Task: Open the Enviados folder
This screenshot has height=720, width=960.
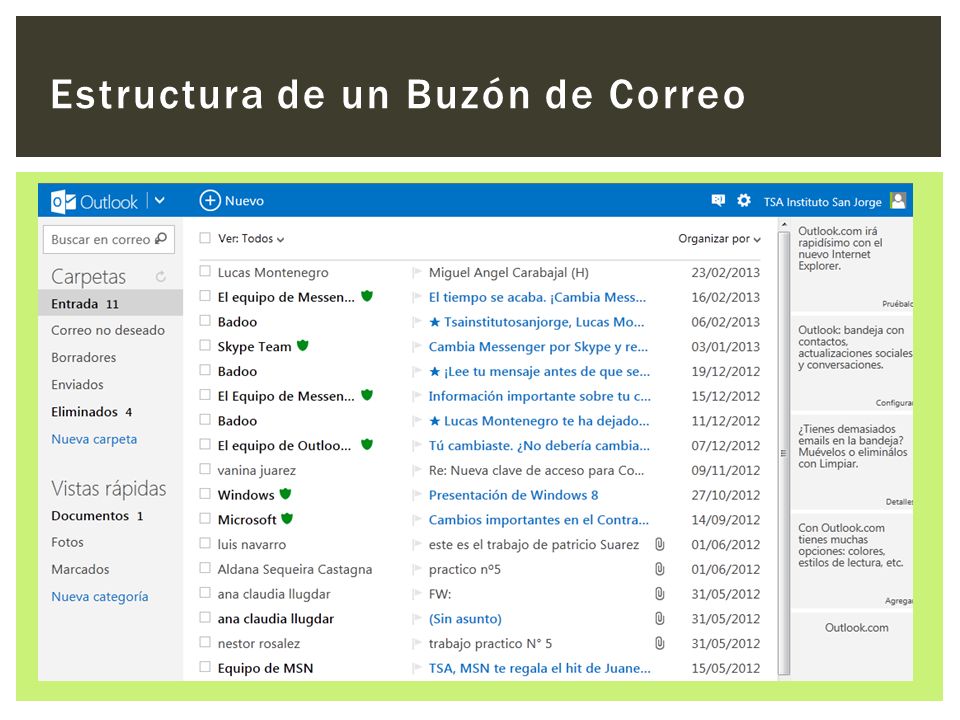Action: click(77, 384)
